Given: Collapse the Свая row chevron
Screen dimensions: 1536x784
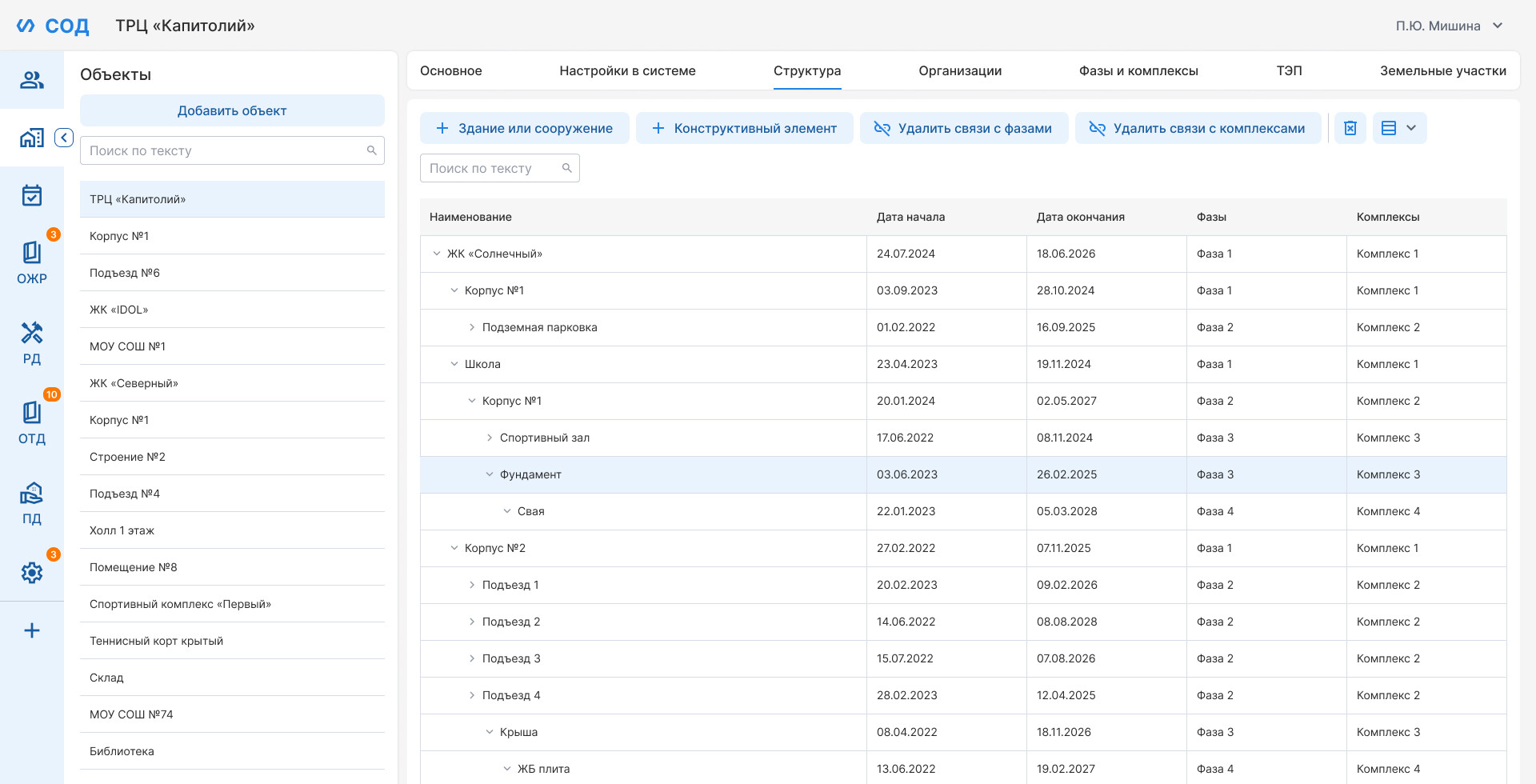Looking at the screenshot, I should [x=507, y=511].
